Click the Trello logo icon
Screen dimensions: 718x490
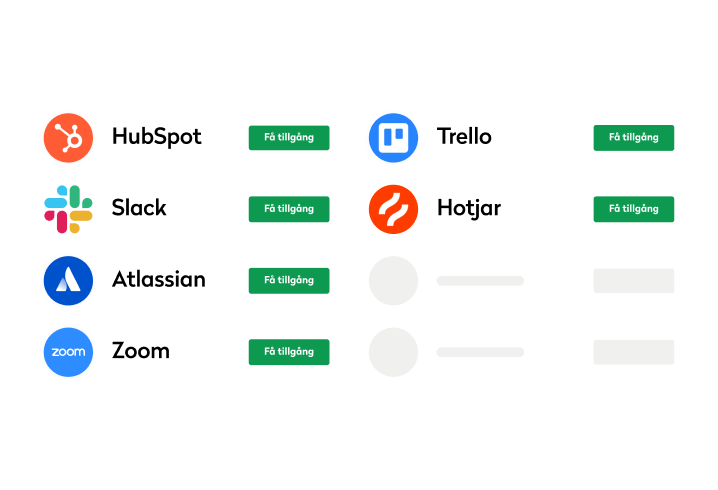tap(393, 137)
